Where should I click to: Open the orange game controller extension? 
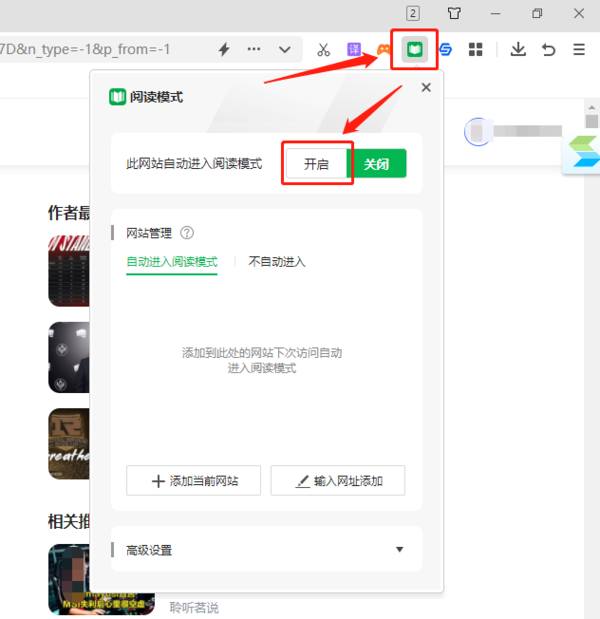(x=383, y=49)
